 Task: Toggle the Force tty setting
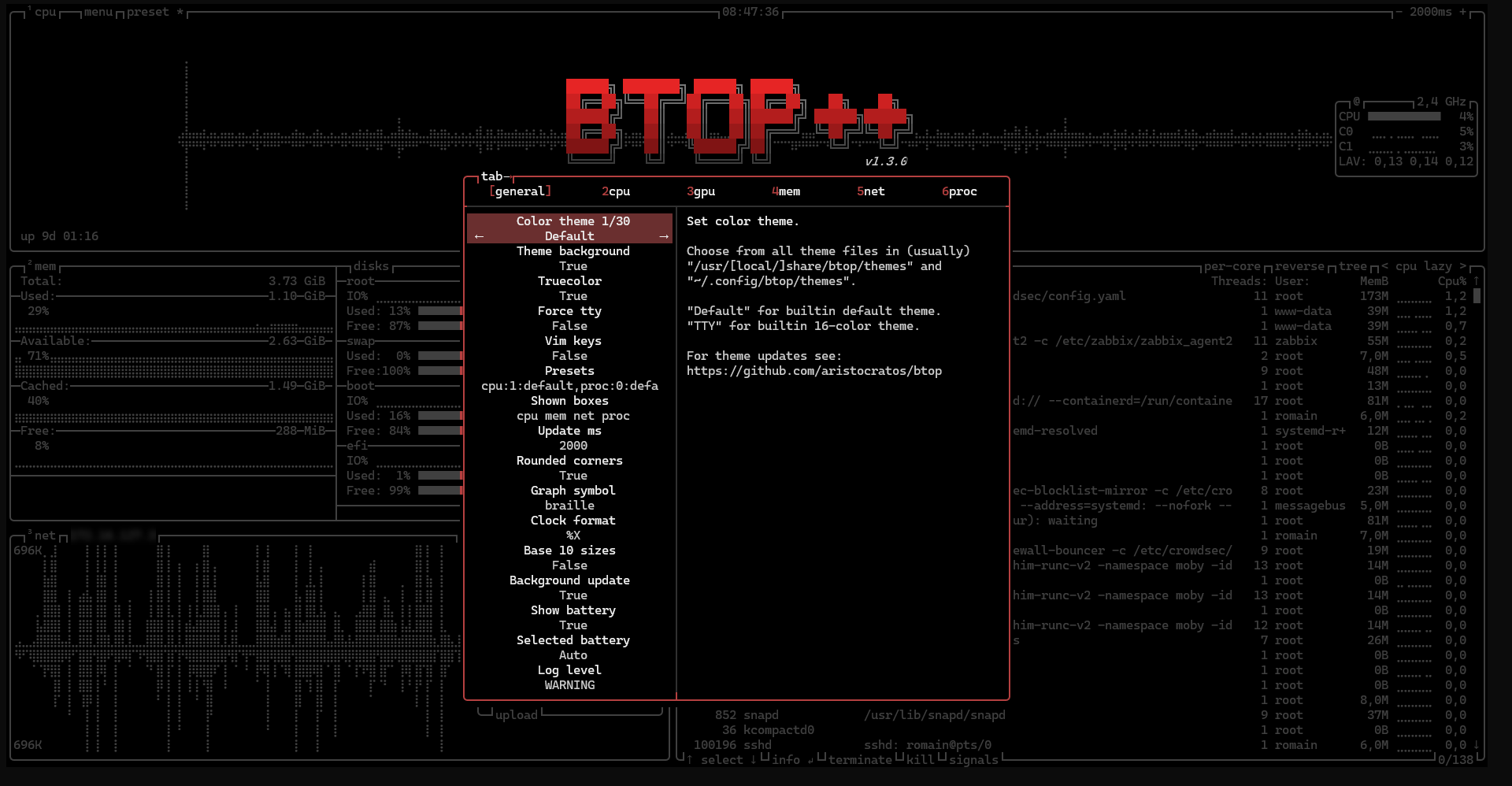pyautogui.click(x=569, y=318)
